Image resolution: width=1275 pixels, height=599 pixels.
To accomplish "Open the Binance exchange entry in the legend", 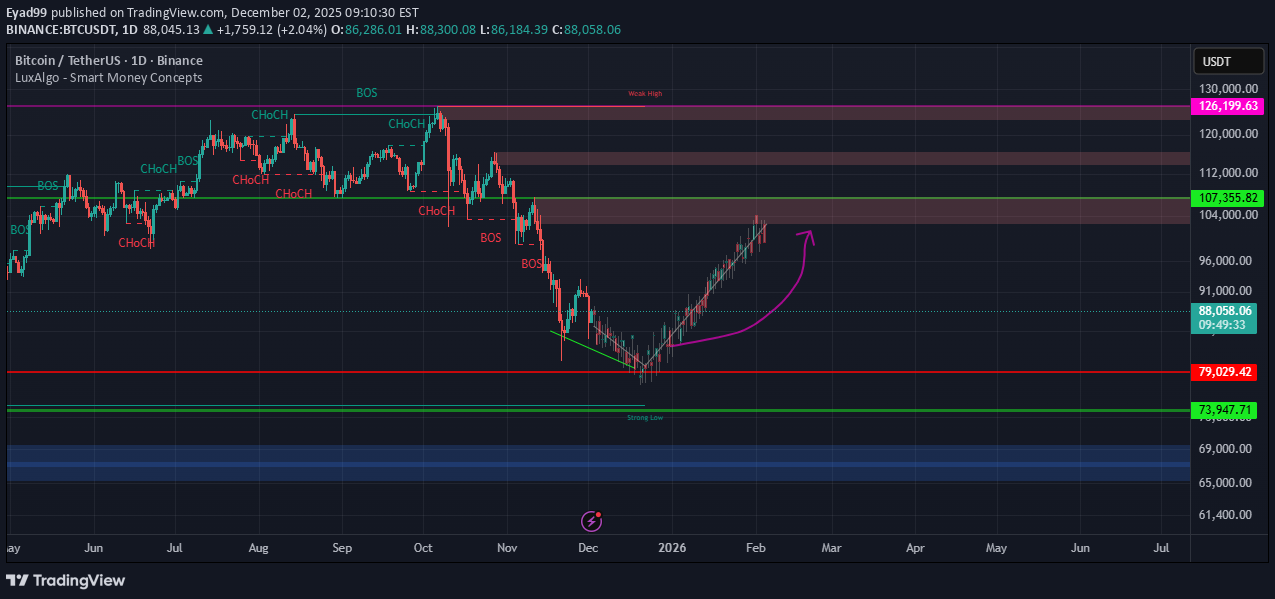I will (181, 60).
